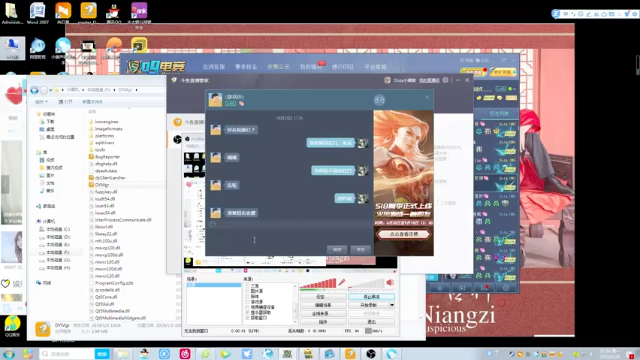Open the My Benefits menu item
This screenshot has width=640, height=360.
[x=311, y=67]
